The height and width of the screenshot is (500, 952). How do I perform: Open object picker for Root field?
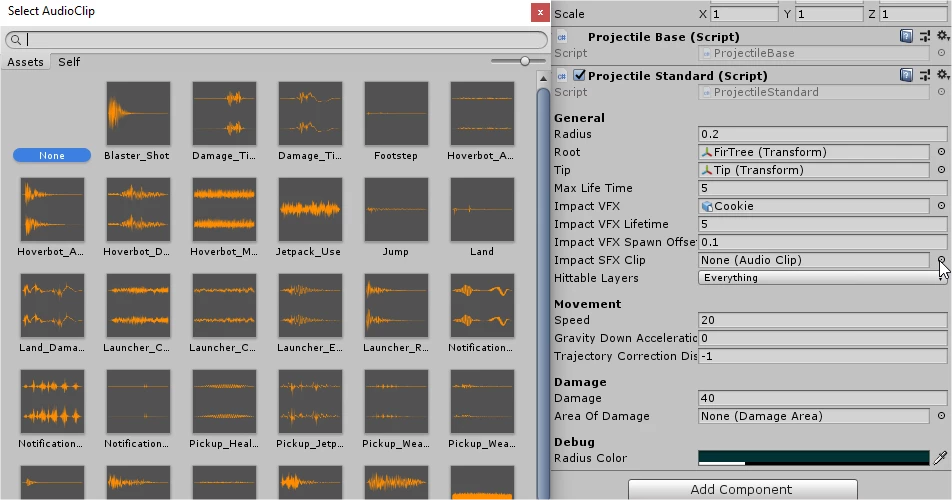[x=941, y=152]
